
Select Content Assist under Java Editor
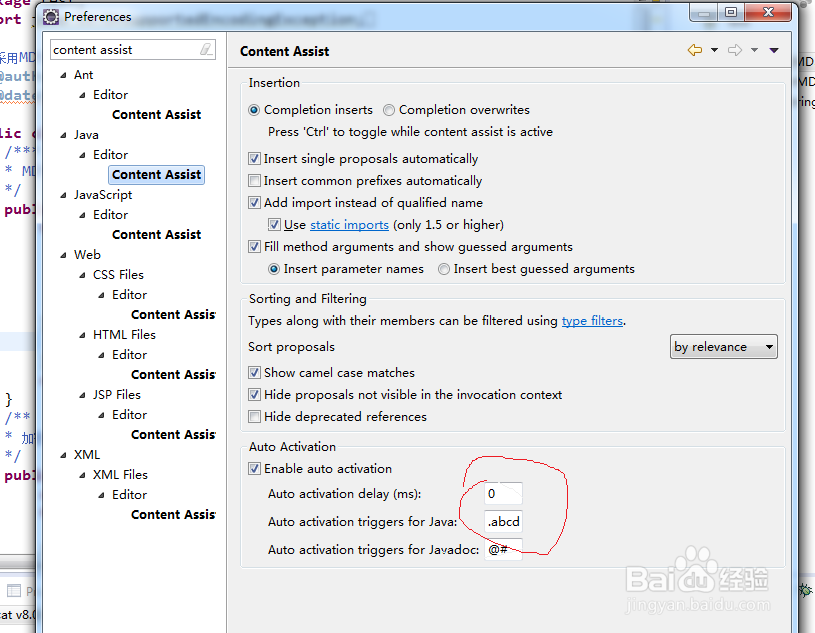(x=156, y=175)
